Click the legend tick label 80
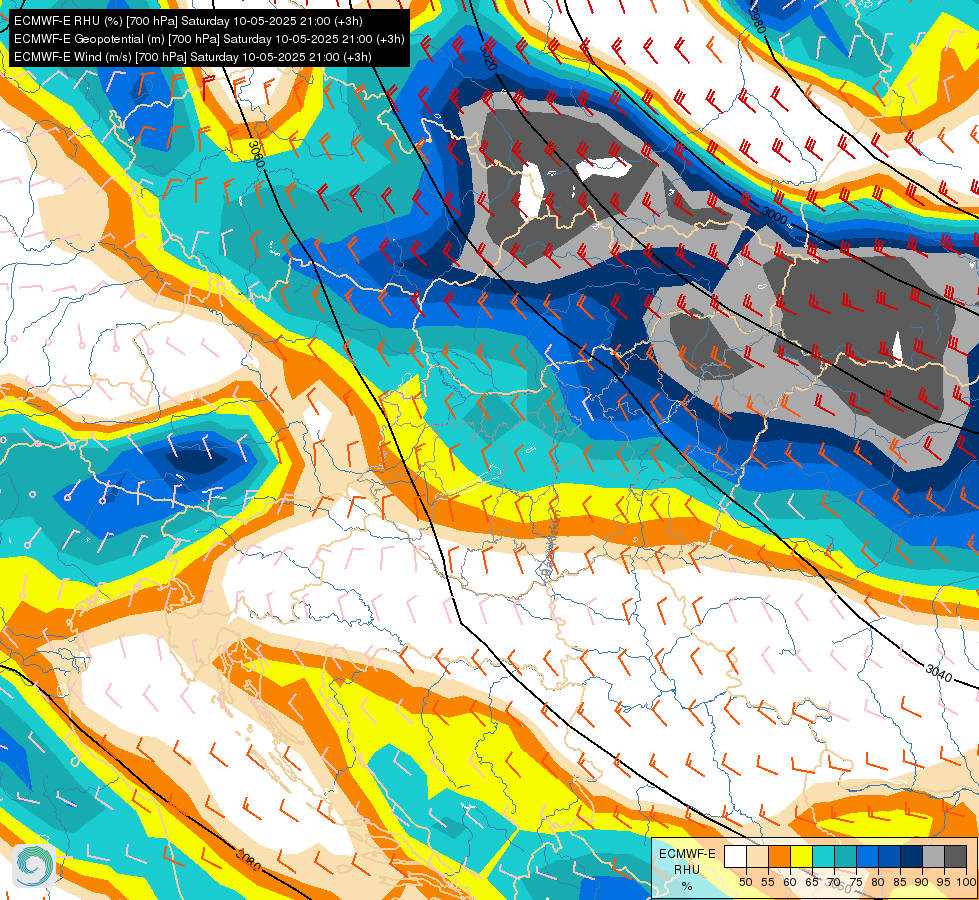Viewport: 979px width, 900px height. [878, 883]
